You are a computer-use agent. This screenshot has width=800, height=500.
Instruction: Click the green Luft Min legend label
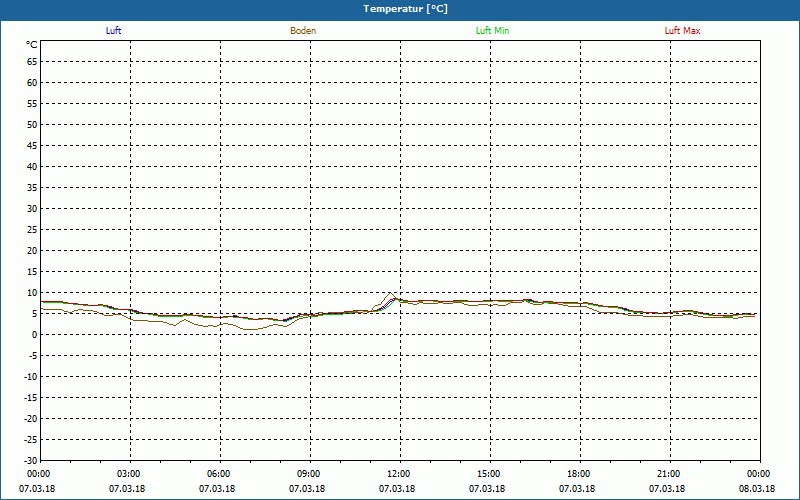pyautogui.click(x=492, y=31)
